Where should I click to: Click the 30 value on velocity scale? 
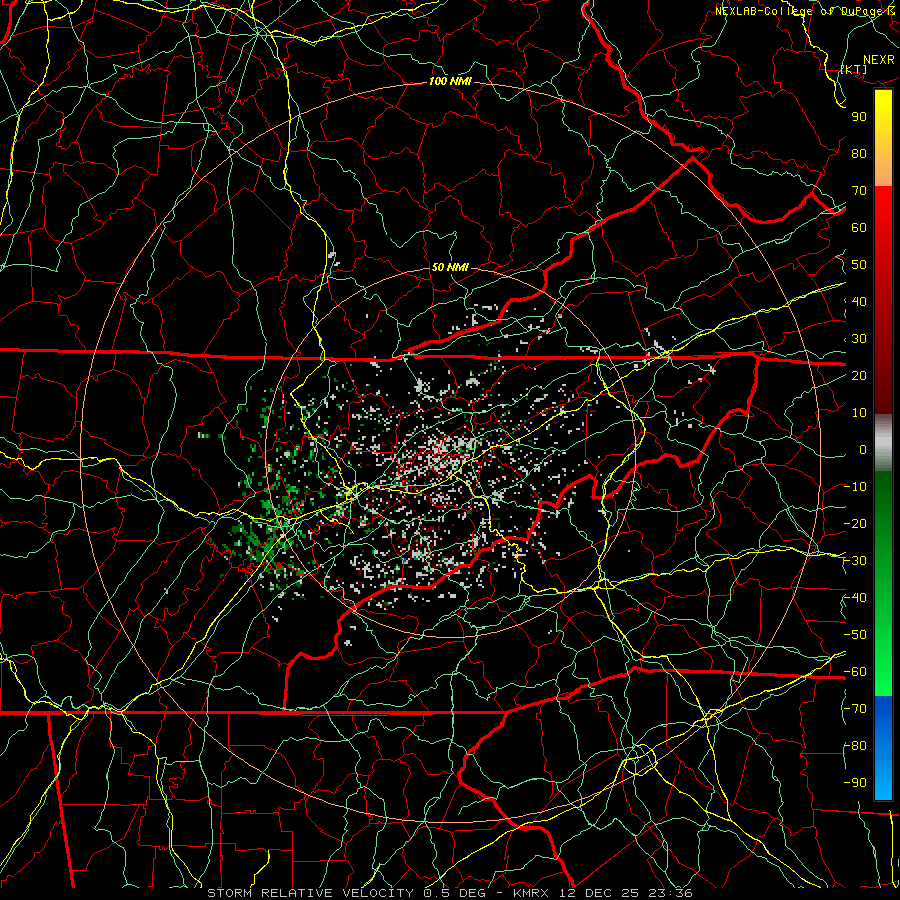click(x=859, y=339)
